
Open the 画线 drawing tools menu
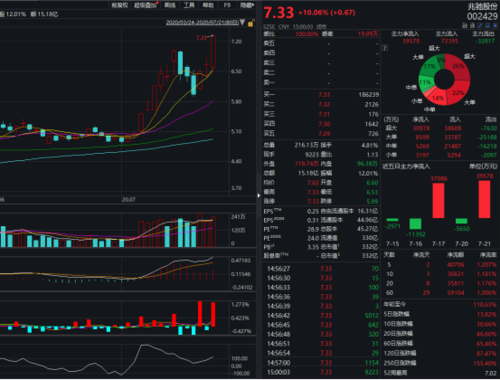point(170,5)
